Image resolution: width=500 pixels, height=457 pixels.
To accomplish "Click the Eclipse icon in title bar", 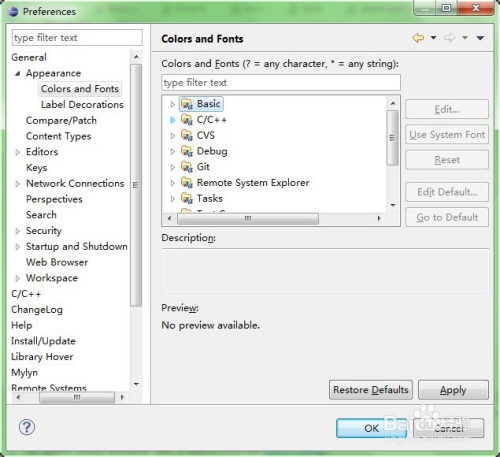I will coord(13,12).
